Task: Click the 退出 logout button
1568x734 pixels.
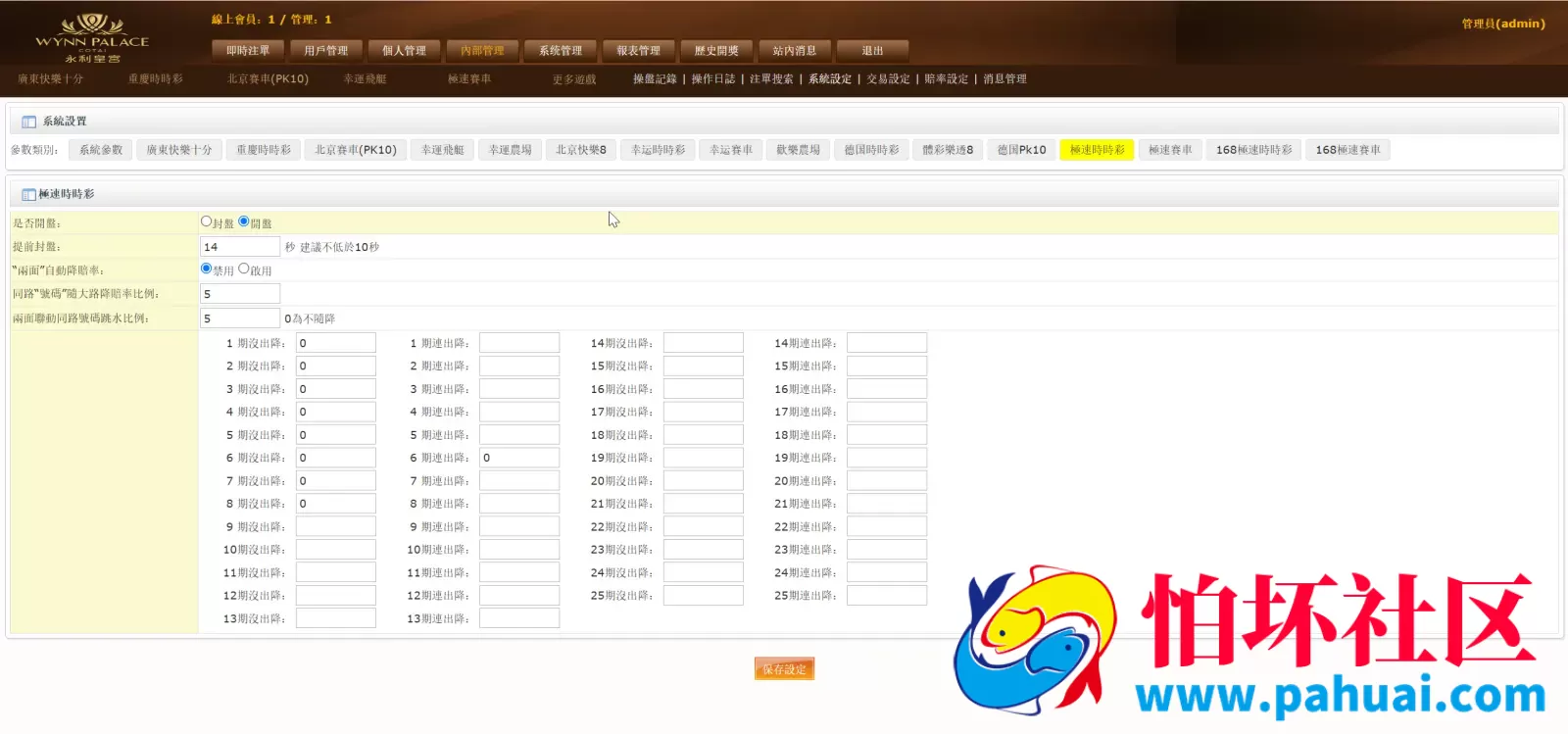Action: (872, 50)
